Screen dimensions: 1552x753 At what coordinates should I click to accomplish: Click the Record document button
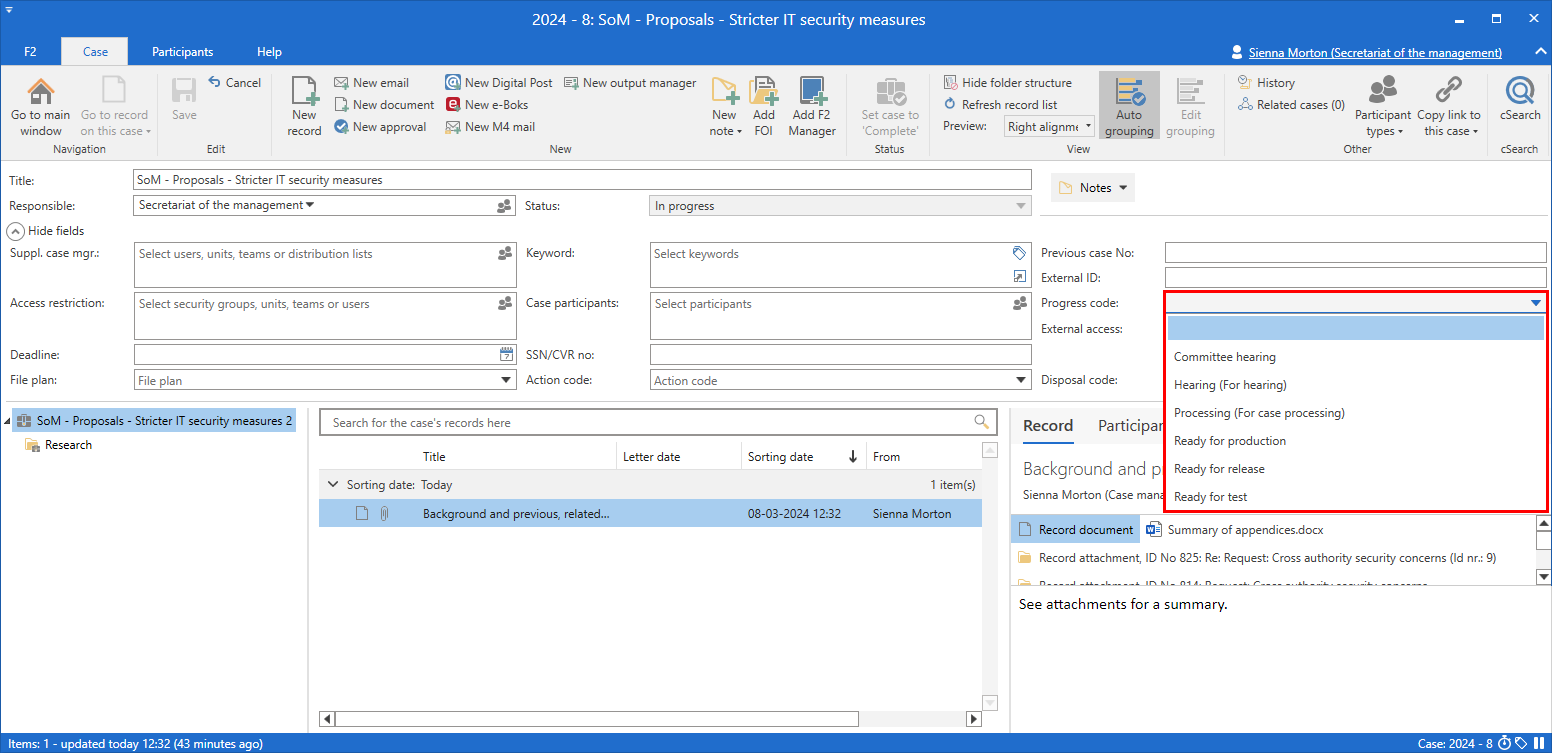tap(1076, 530)
